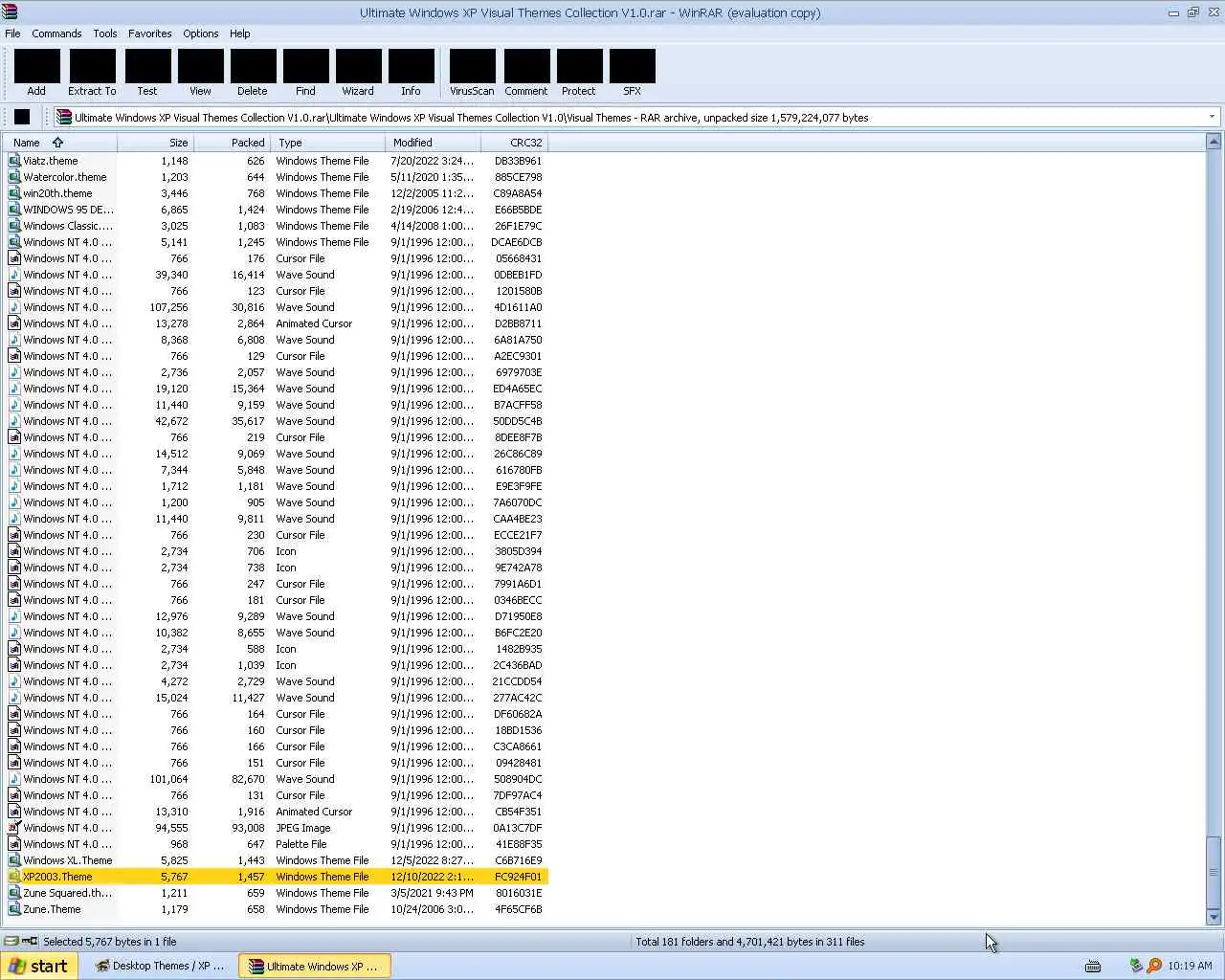The width and height of the screenshot is (1225, 980).
Task: Click the Safely Remove Hardware tray icon
Action: (x=1136, y=966)
